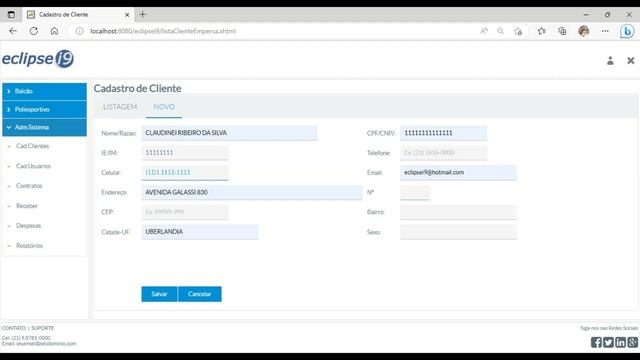Open the site info icon in the address bar
This screenshot has width=640, height=360.
point(80,31)
